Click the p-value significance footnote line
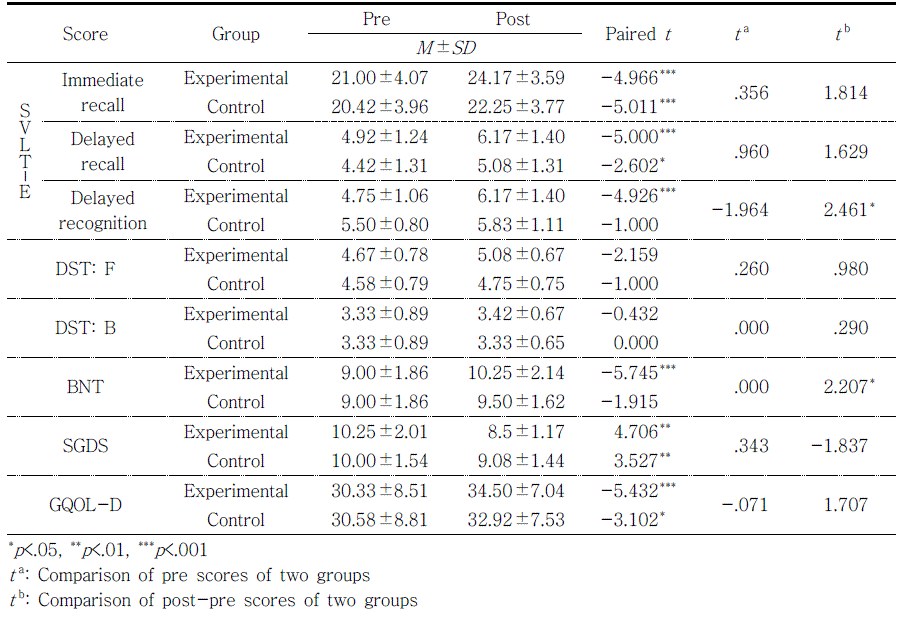The image size is (898, 617). (108, 549)
